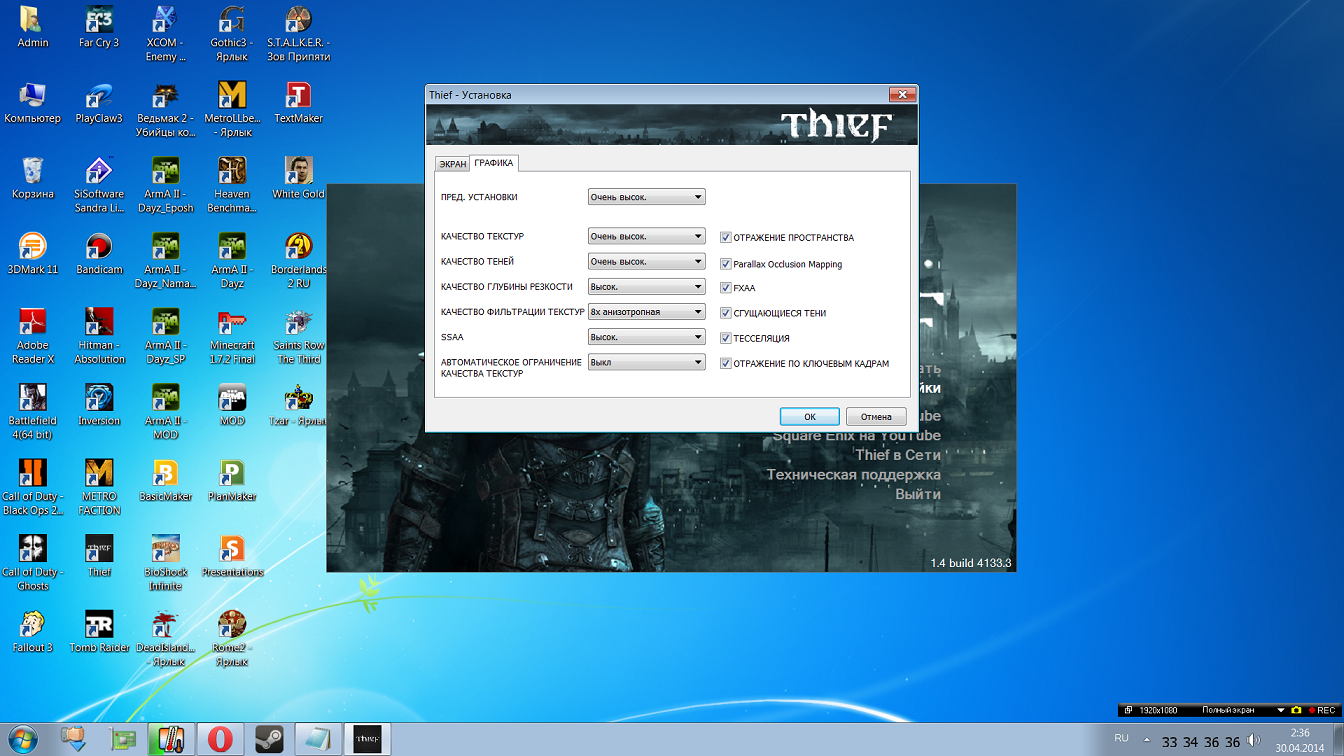
Task: Select Thief в Сети launcher menu item
Action: point(898,455)
